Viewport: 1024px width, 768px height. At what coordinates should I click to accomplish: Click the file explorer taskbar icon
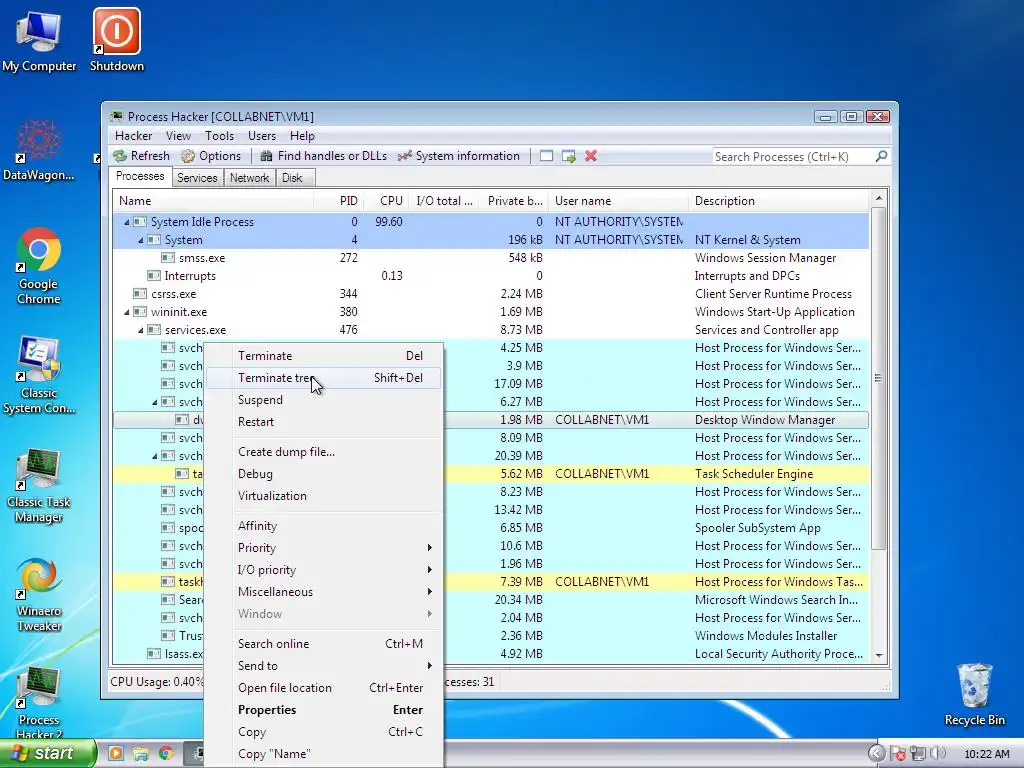point(140,754)
